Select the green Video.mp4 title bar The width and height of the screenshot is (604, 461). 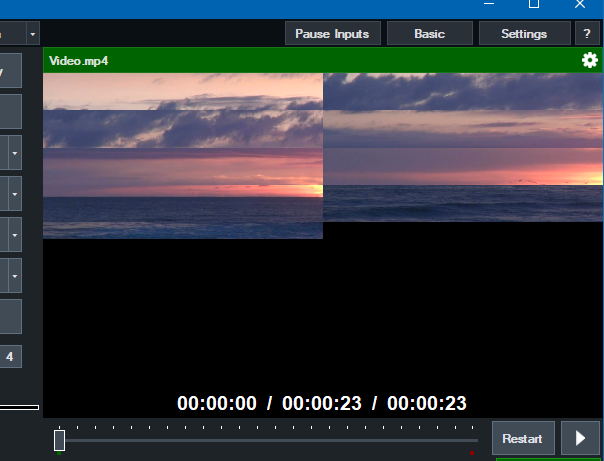pyautogui.click(x=300, y=60)
